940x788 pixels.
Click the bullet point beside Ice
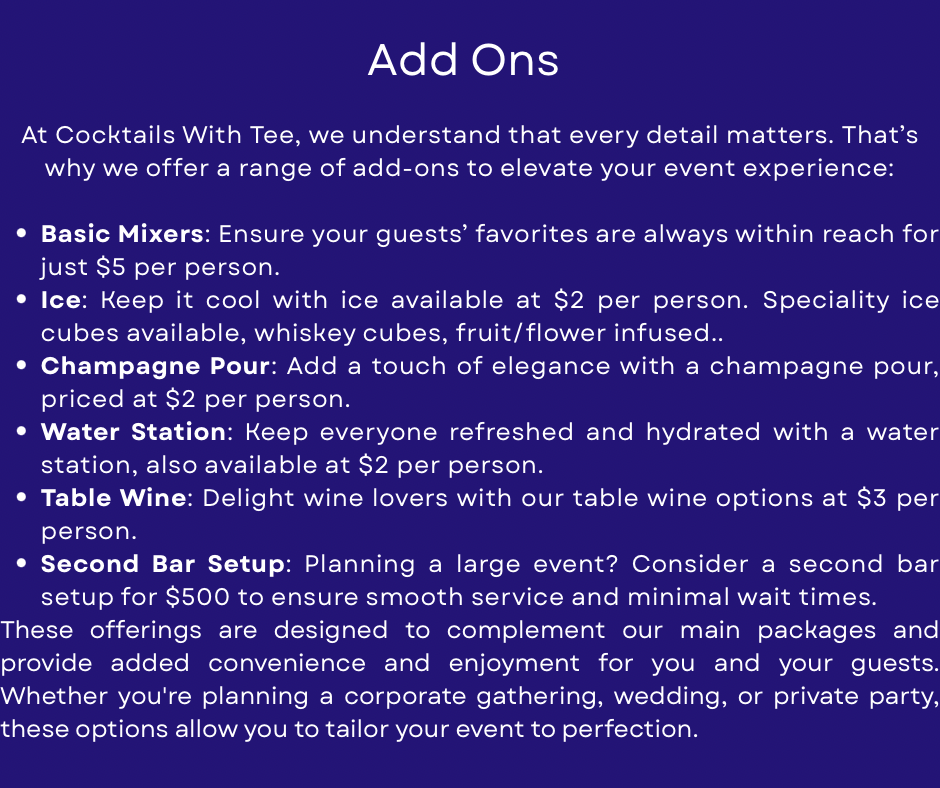click(22, 299)
